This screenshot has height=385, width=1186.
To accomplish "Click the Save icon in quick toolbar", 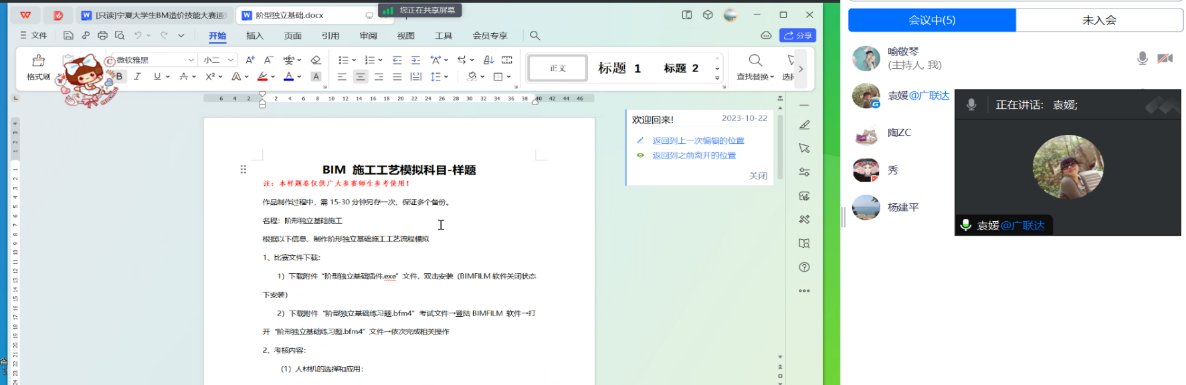I will click(x=68, y=36).
